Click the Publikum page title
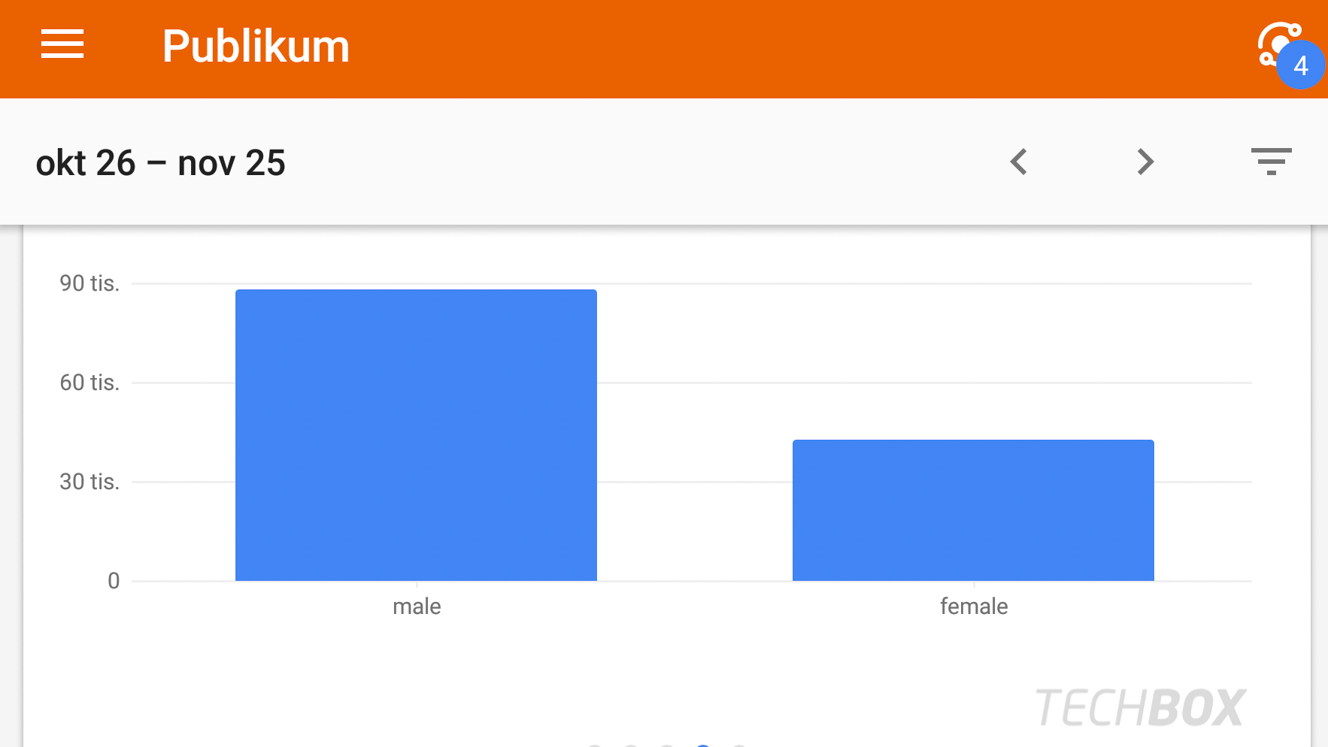1328x747 pixels. (x=256, y=47)
